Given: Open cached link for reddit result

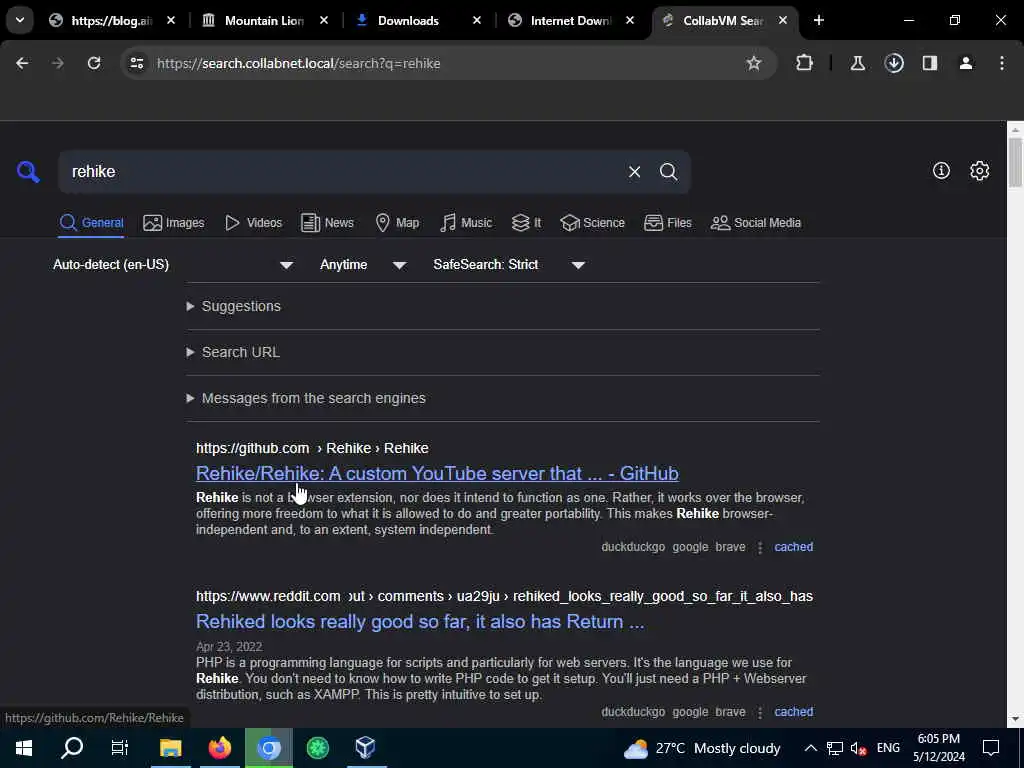Looking at the screenshot, I should [x=793, y=712].
